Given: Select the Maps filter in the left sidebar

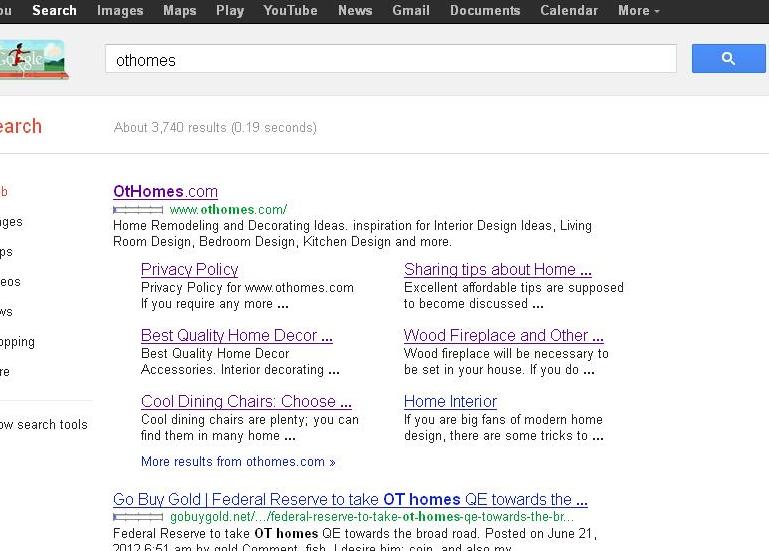Looking at the screenshot, I should pyautogui.click(x=6, y=252).
